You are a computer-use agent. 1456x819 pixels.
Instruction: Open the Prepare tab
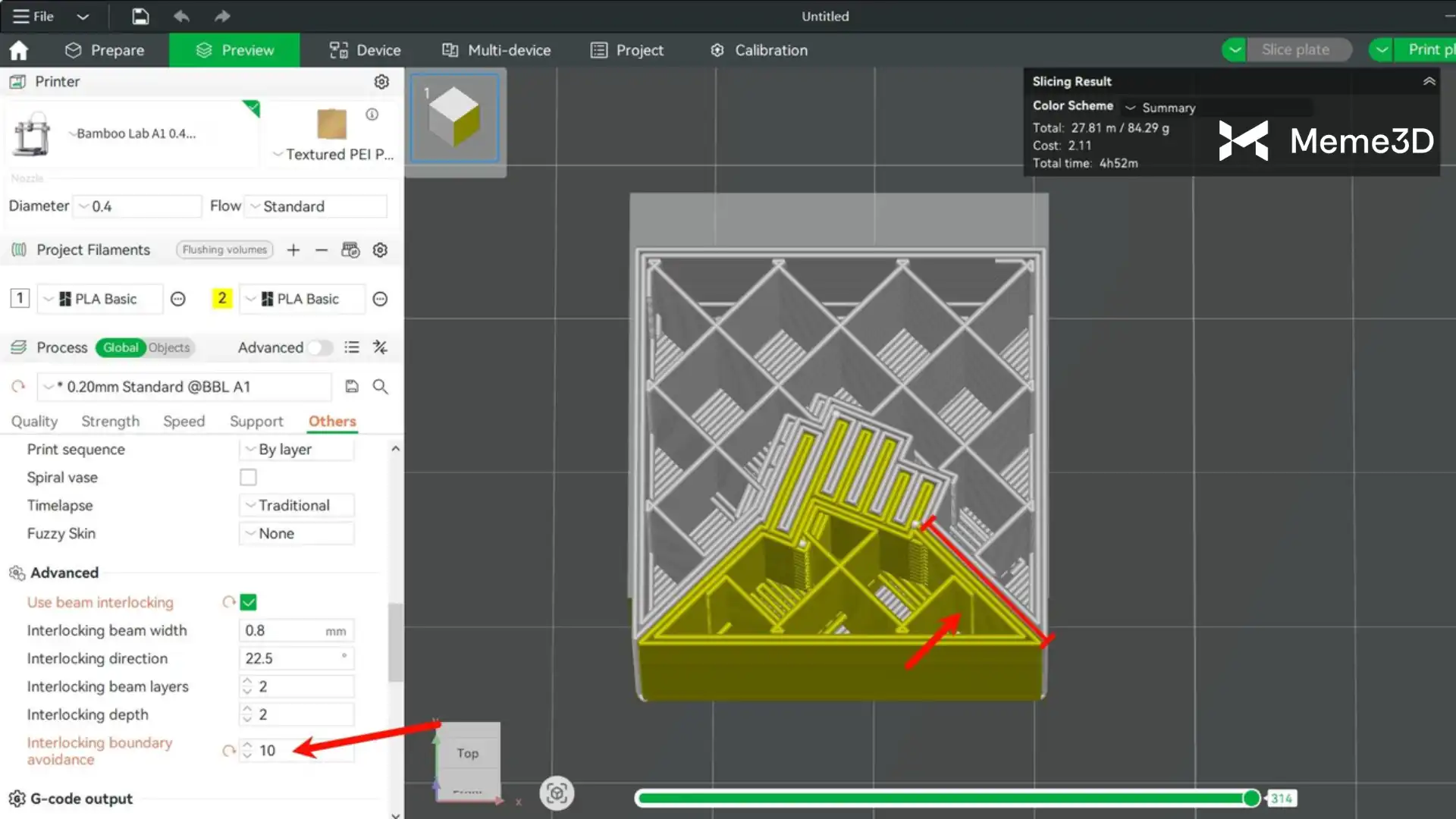point(105,50)
